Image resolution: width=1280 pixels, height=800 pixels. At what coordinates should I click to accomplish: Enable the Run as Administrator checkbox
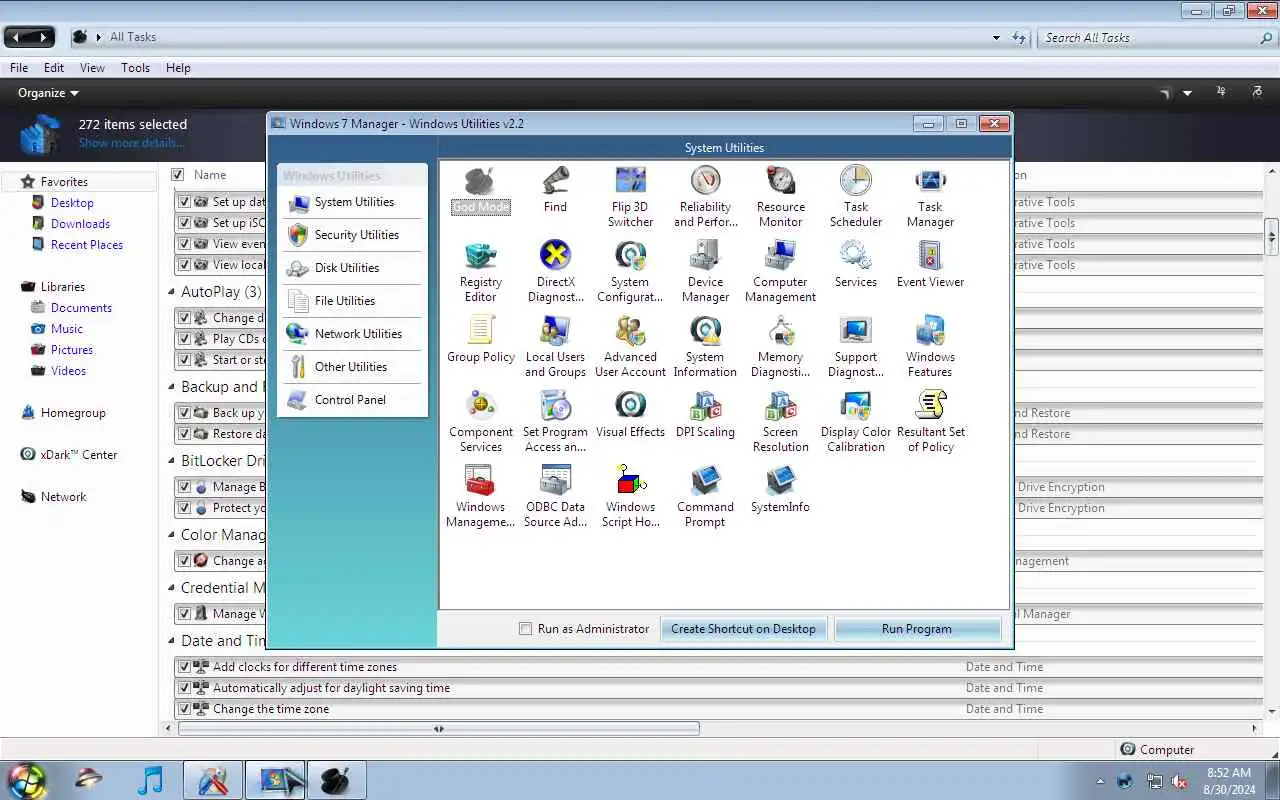pyautogui.click(x=525, y=629)
